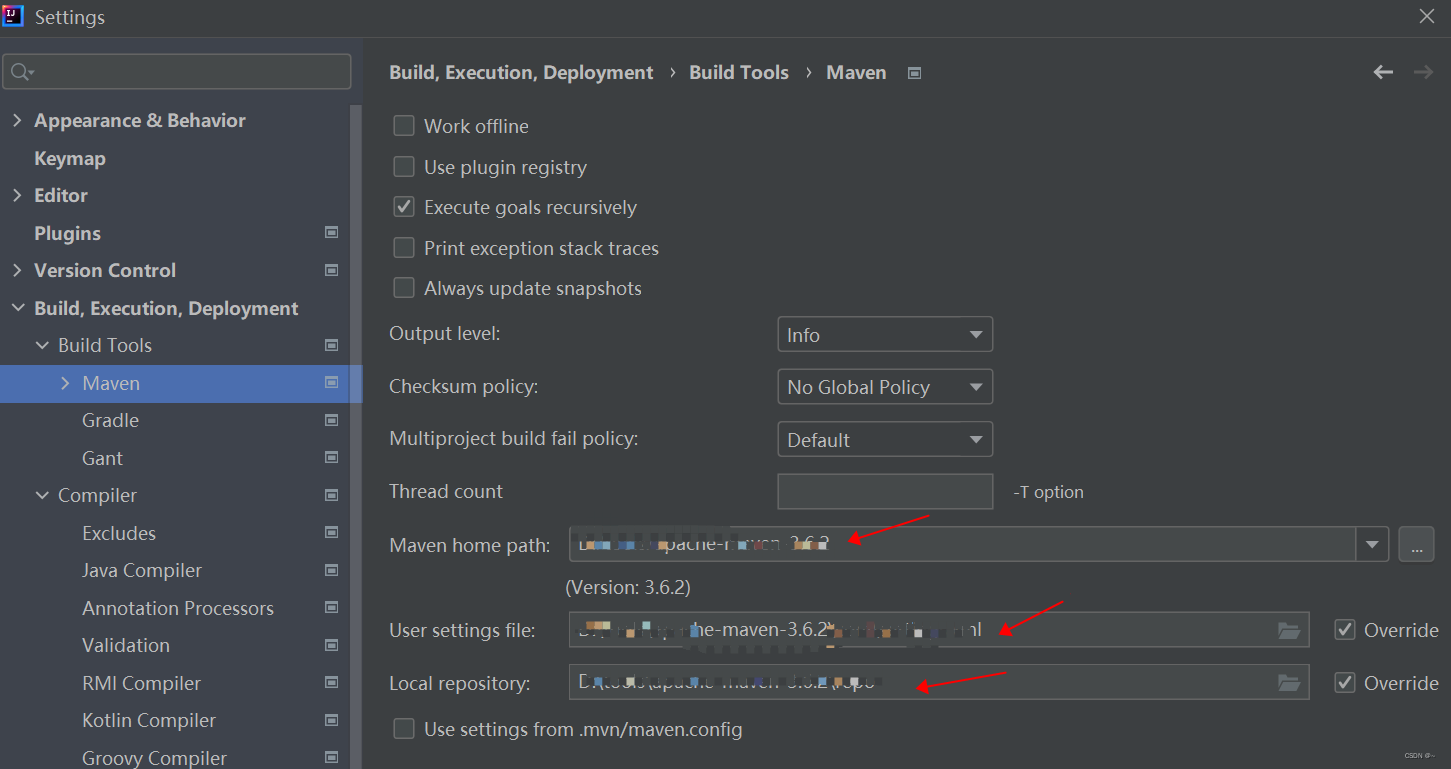
Task: Click project-level icon beside Gant
Action: (332, 458)
